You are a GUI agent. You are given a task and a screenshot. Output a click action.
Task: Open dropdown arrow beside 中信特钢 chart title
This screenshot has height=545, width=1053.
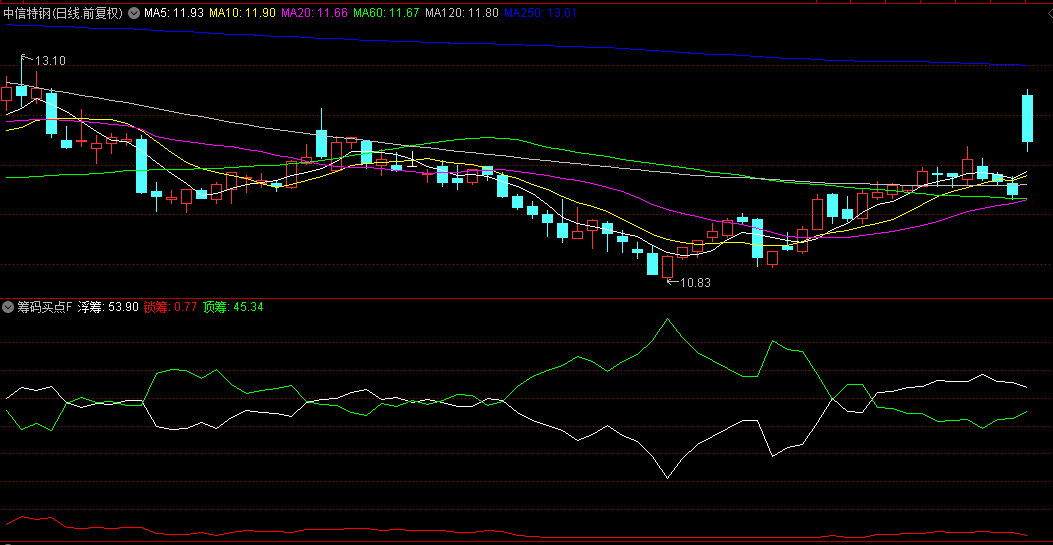point(133,13)
